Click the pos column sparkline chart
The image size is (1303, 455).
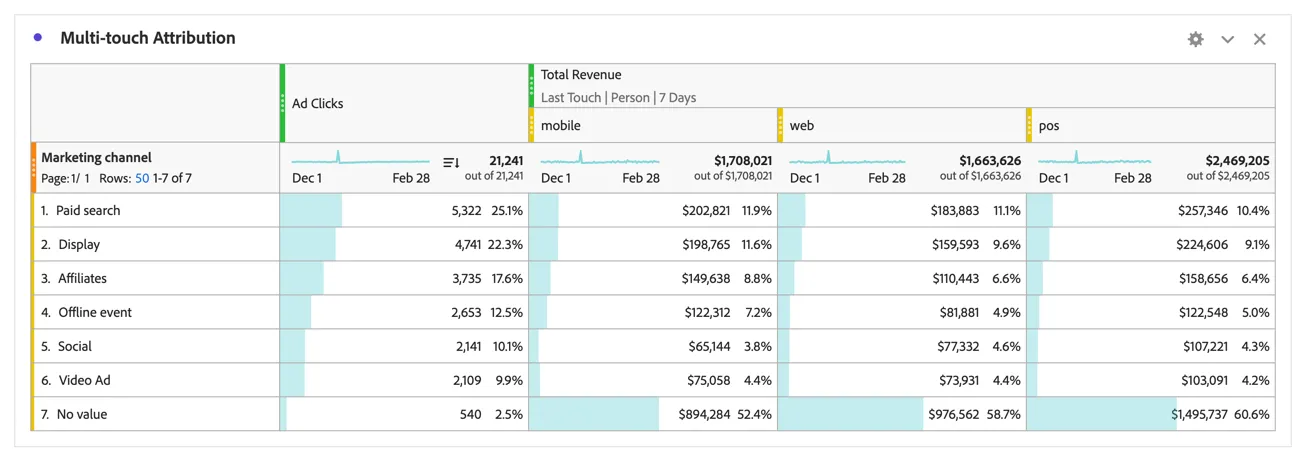(x=1096, y=159)
